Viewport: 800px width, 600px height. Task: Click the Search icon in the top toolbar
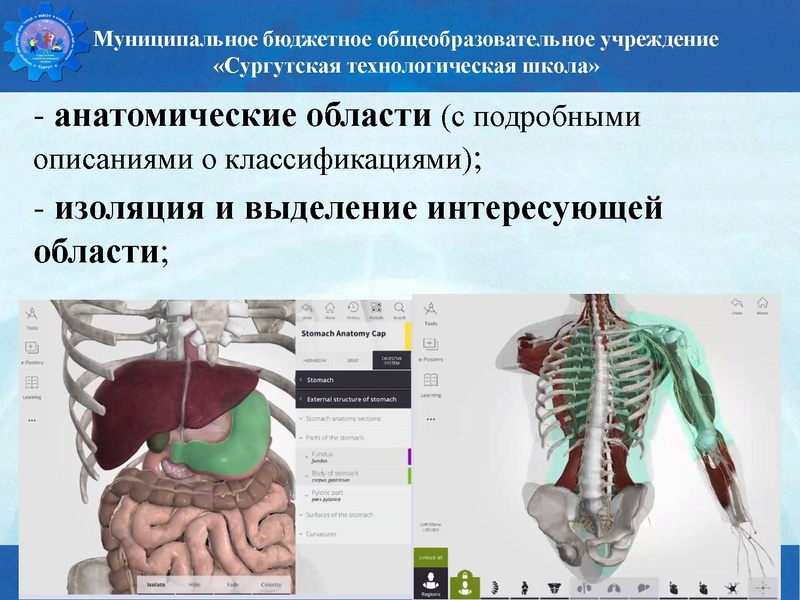pos(399,307)
